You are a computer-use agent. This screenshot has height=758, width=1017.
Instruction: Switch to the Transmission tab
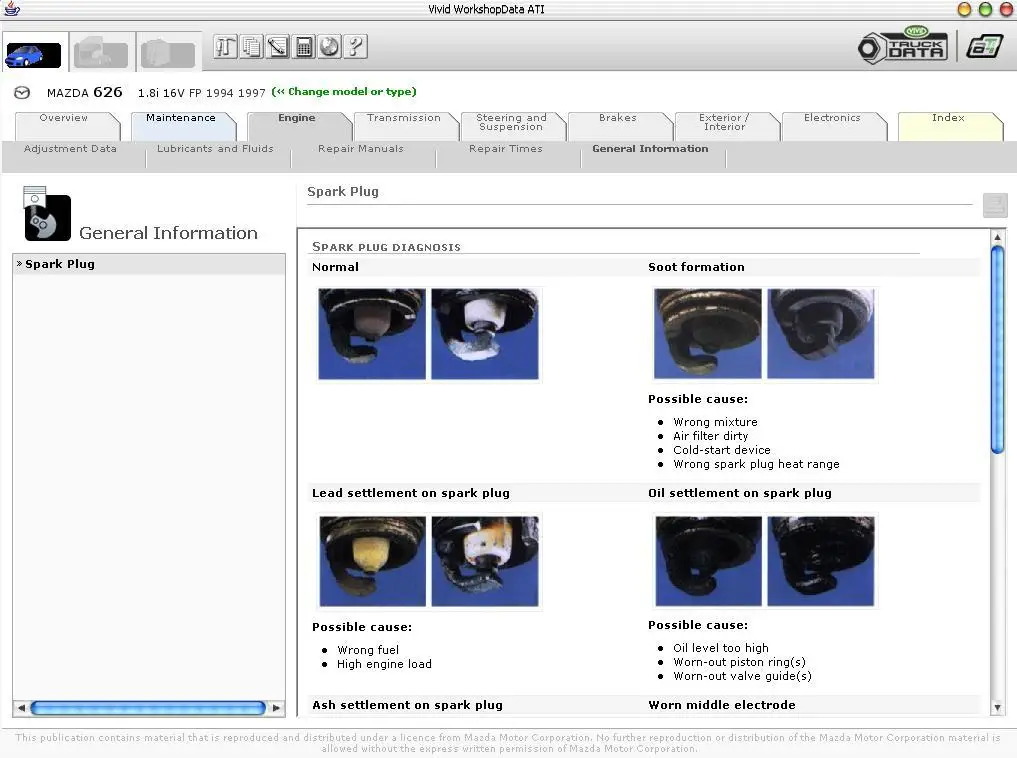(x=403, y=118)
